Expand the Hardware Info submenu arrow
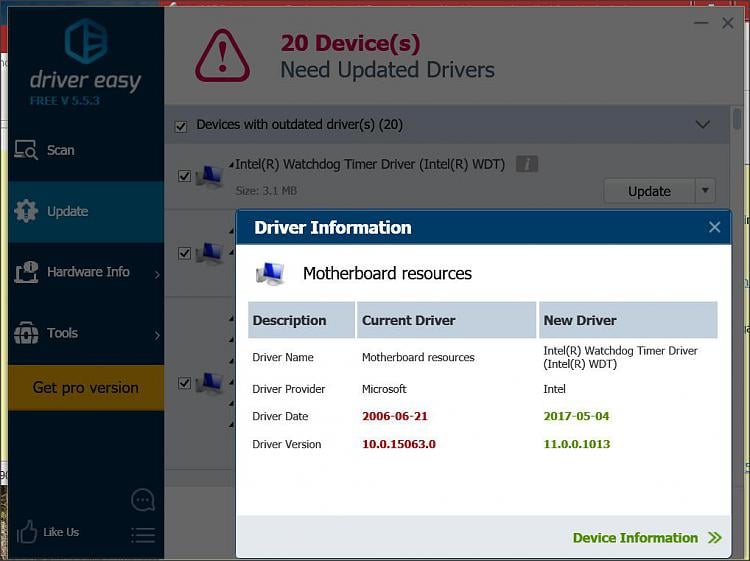750x561 pixels. pyautogui.click(x=157, y=274)
